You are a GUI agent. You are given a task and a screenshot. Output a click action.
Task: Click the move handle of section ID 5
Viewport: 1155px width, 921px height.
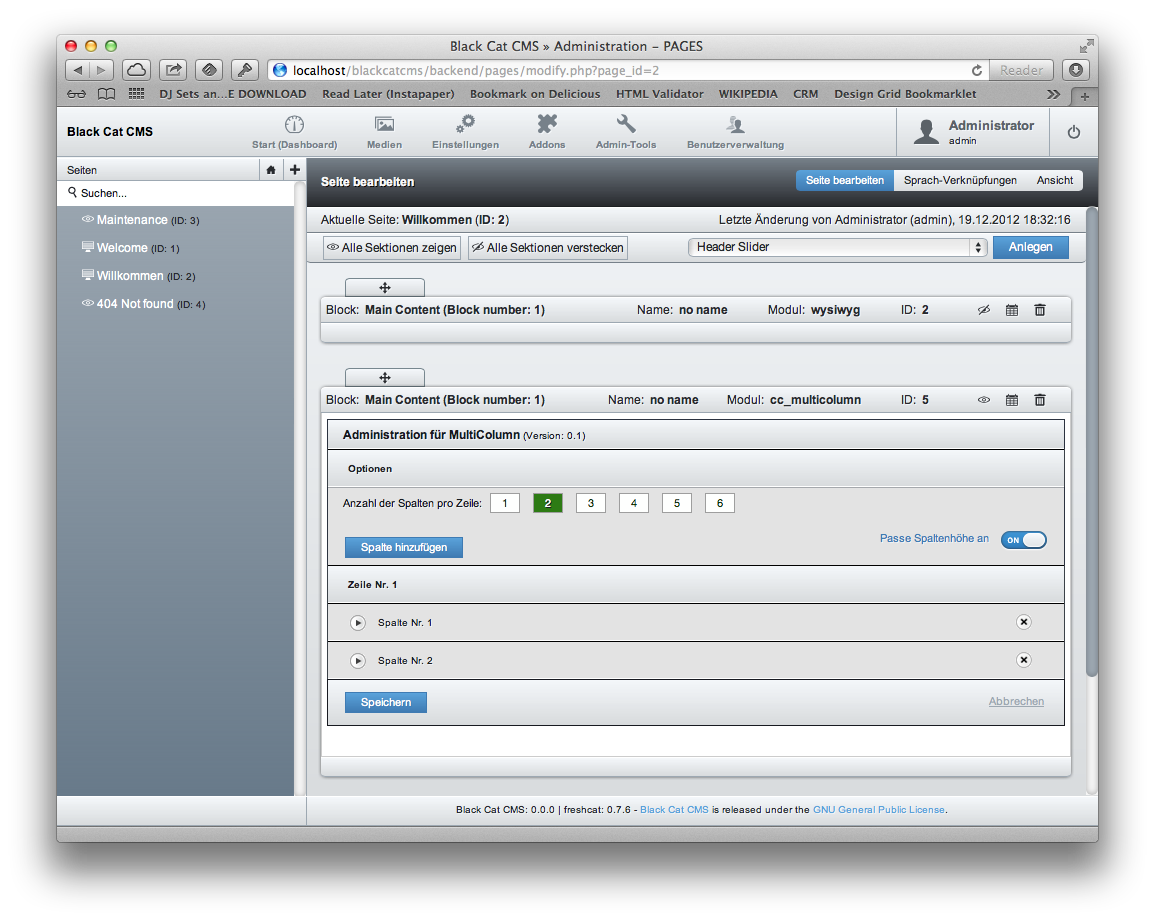pos(385,377)
